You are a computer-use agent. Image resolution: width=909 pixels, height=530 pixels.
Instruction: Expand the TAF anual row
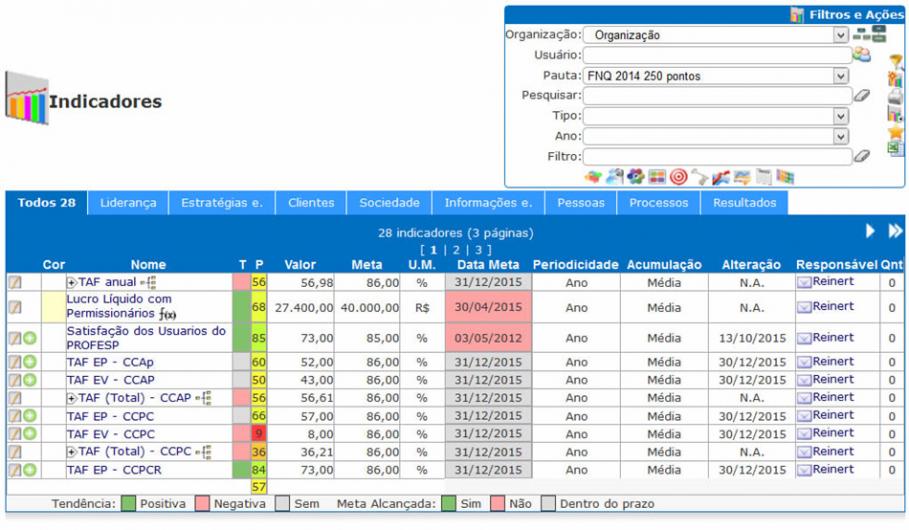pyautogui.click(x=71, y=283)
